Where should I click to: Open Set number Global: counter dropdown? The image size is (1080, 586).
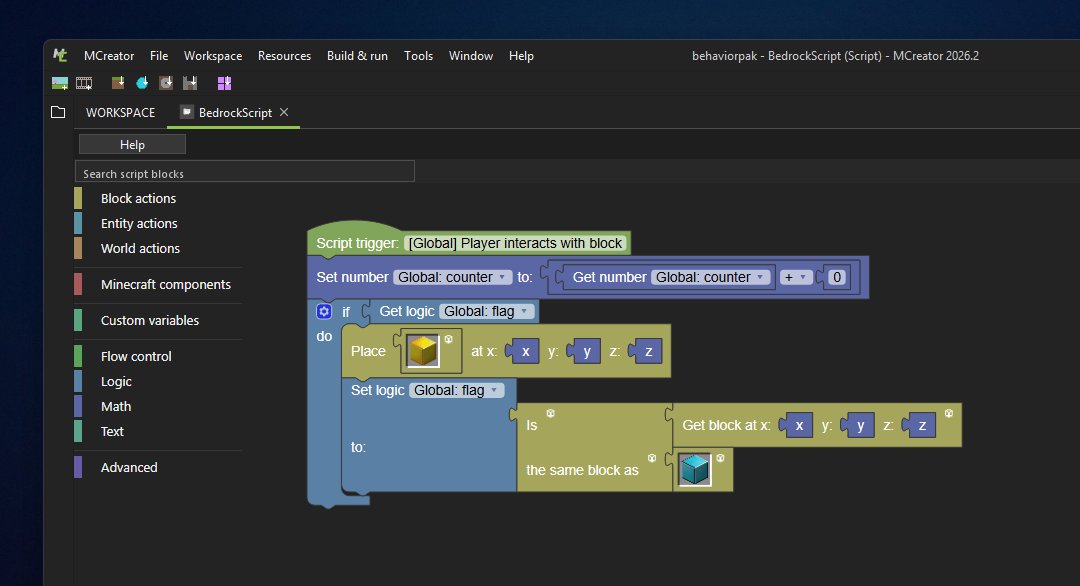point(453,277)
